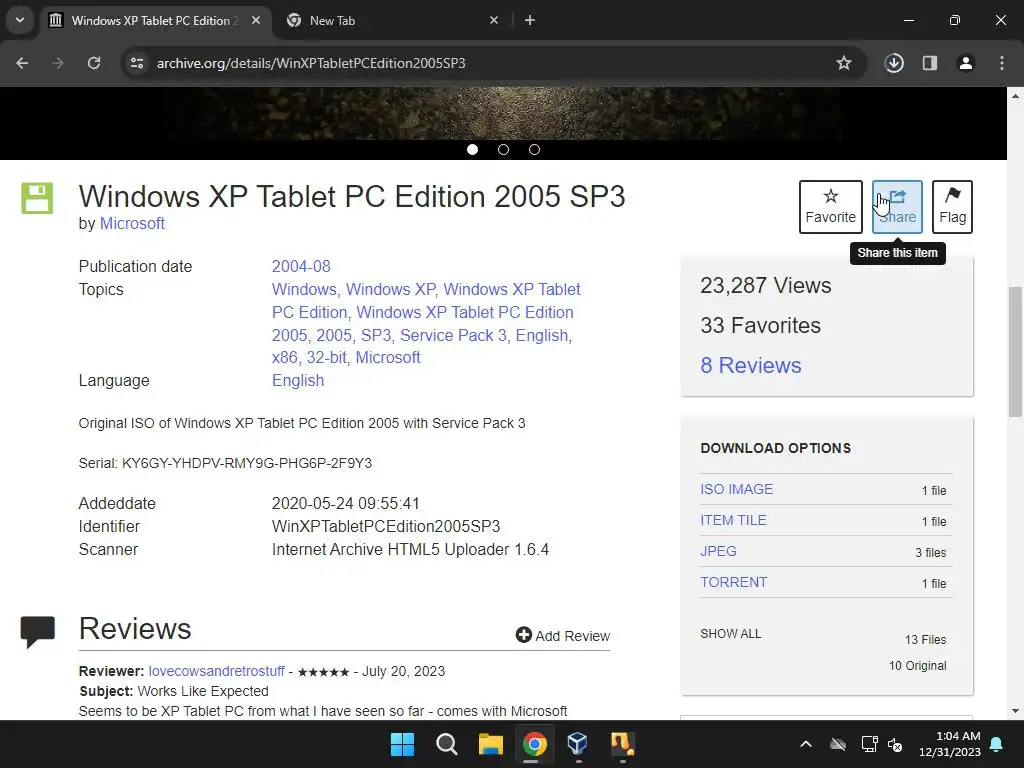Open the 32-bit topic link
The image size is (1024, 768).
click(327, 357)
